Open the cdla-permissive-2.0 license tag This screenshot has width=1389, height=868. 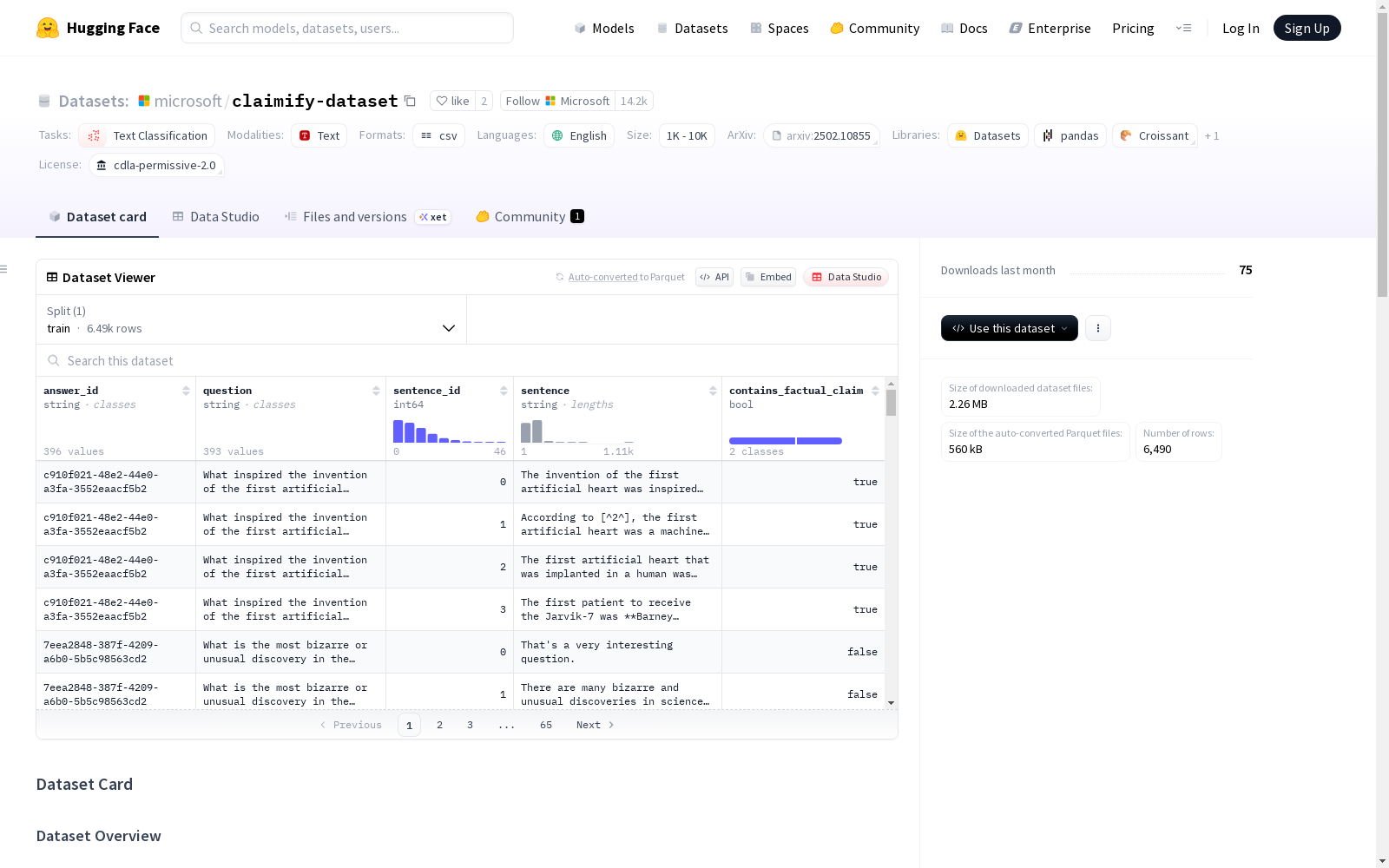click(156, 165)
